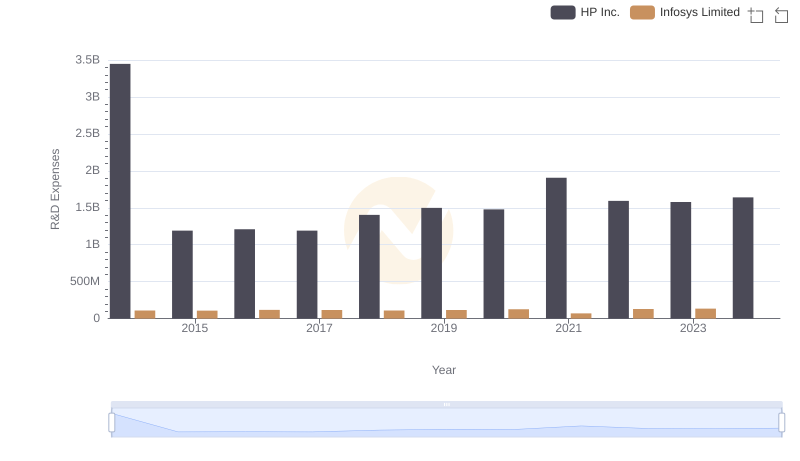The height and width of the screenshot is (461, 800).
Task: Click the '2015' x-axis label
Action: click(x=194, y=328)
